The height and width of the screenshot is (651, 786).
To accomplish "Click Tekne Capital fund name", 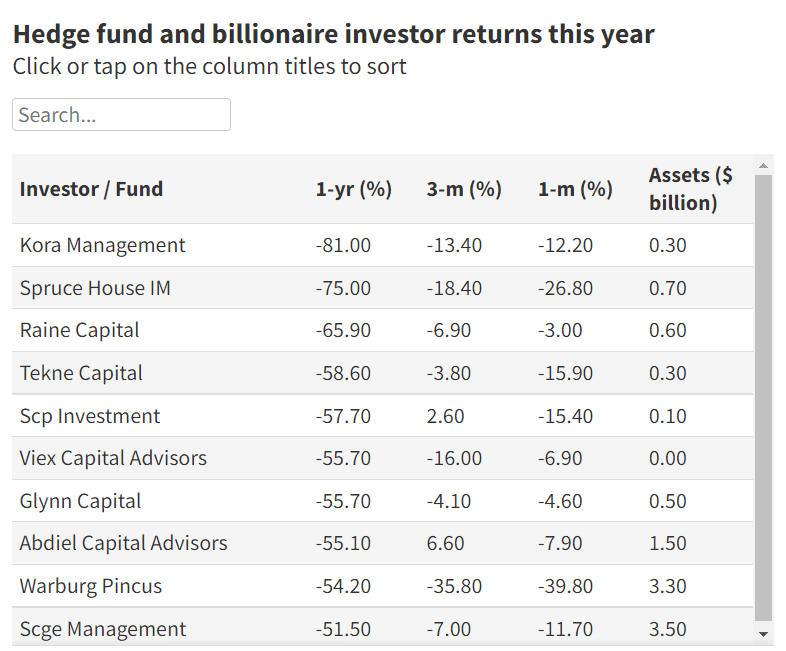I will (x=81, y=373).
